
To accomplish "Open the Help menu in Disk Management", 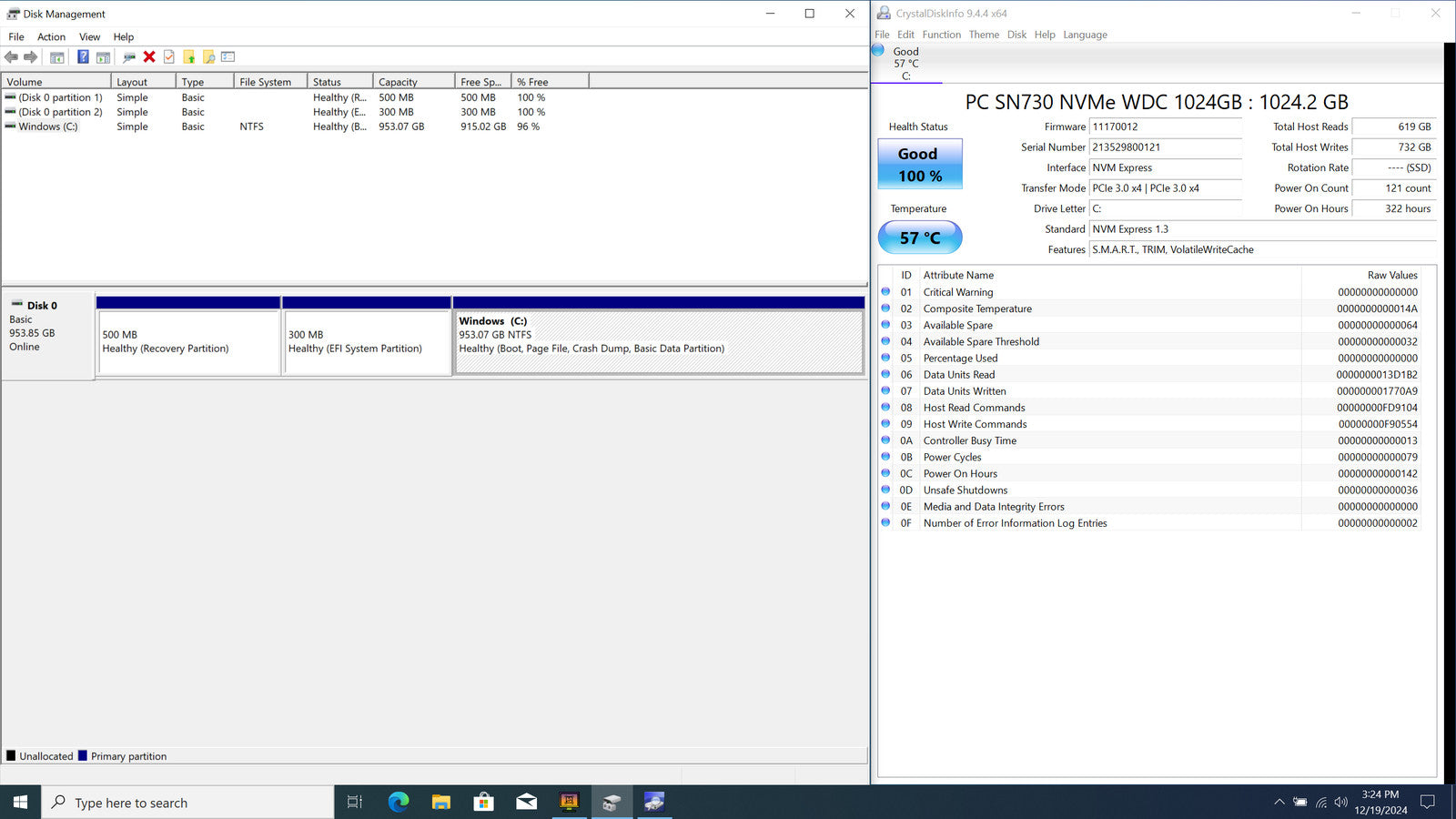I will (x=124, y=37).
